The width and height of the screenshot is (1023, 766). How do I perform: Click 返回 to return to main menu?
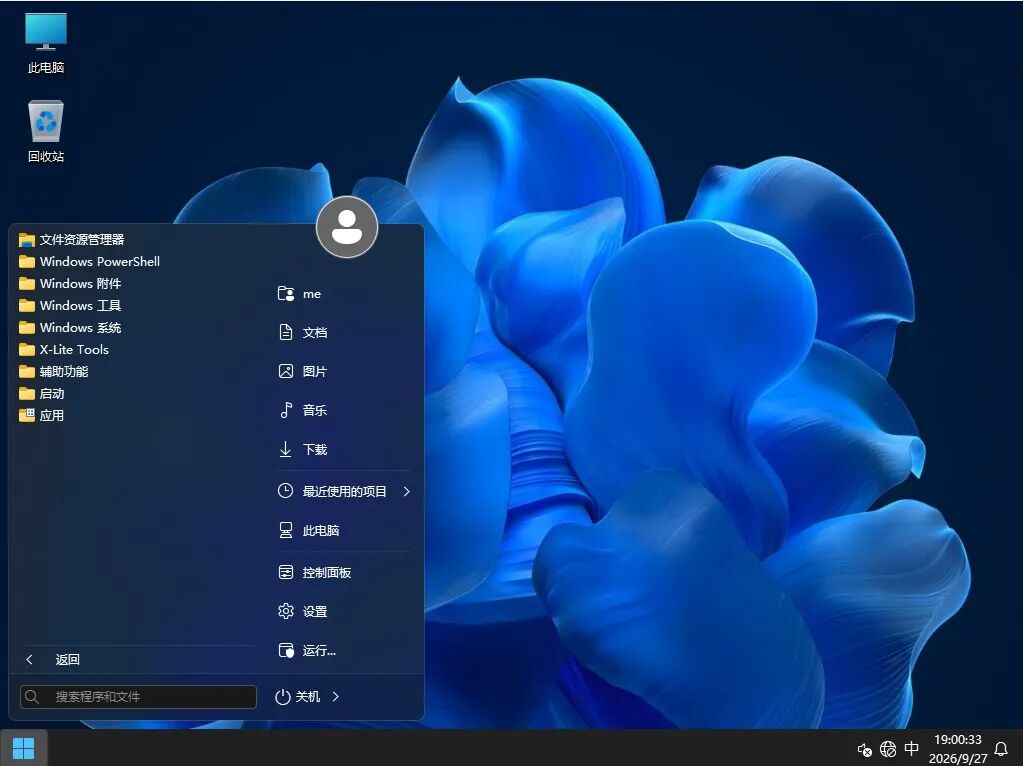67,660
